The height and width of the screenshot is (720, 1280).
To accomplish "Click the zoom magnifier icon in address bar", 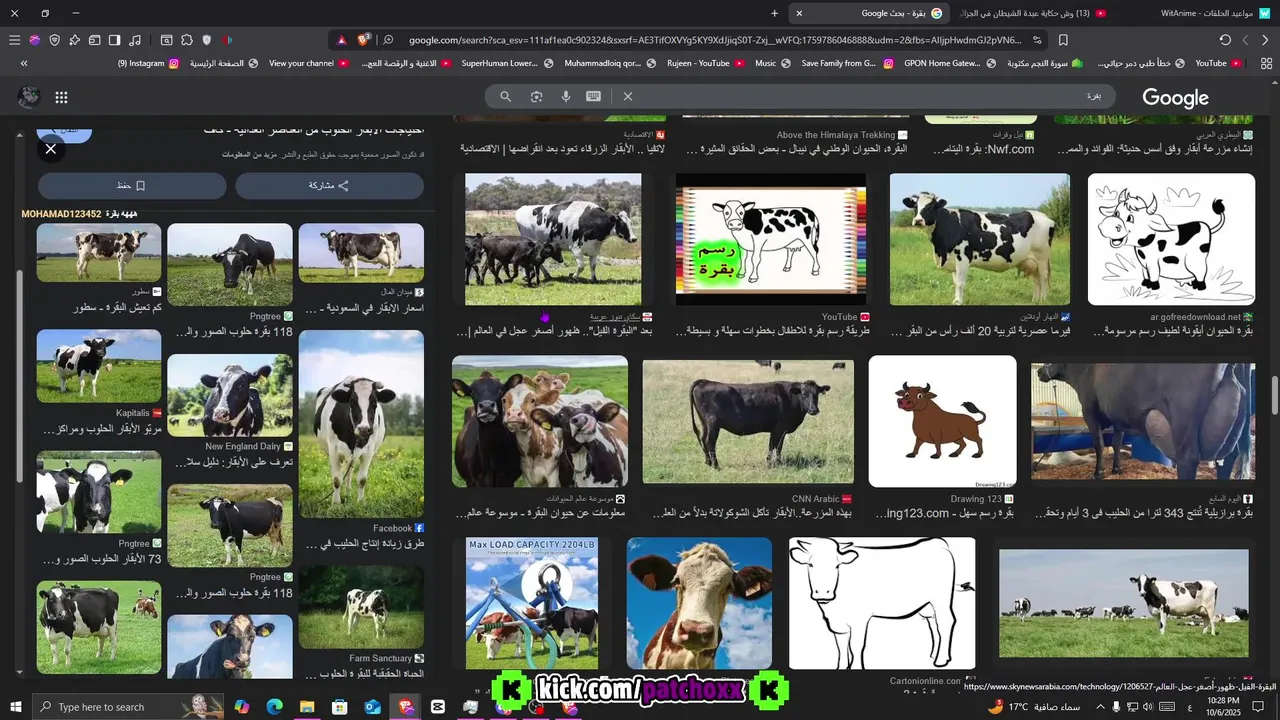I will point(388,40).
